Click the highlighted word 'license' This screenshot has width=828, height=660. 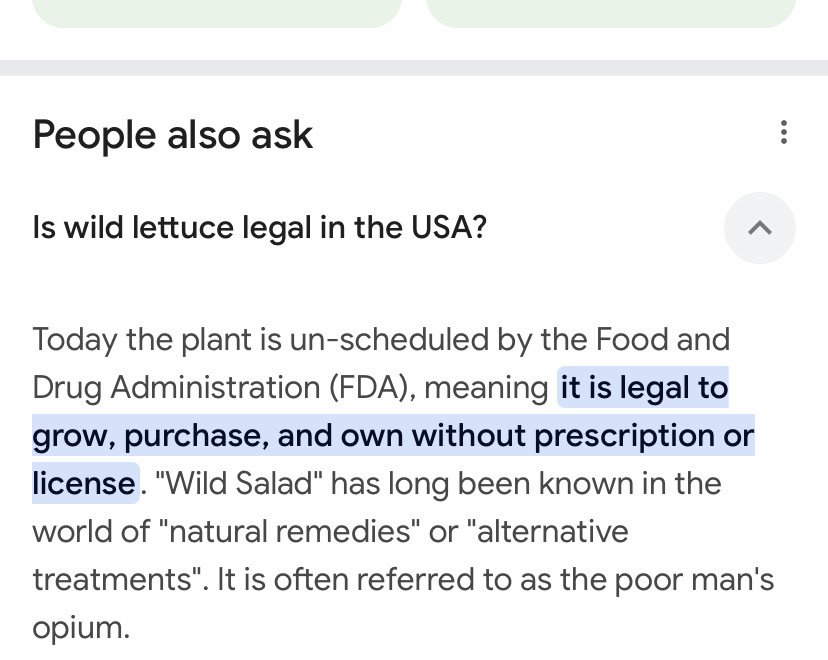tap(85, 483)
